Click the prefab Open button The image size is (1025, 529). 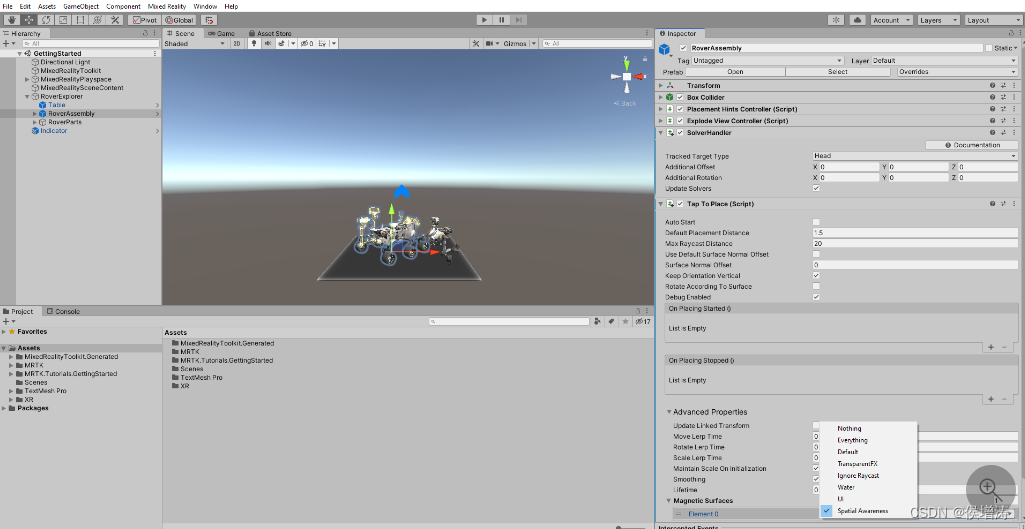735,72
